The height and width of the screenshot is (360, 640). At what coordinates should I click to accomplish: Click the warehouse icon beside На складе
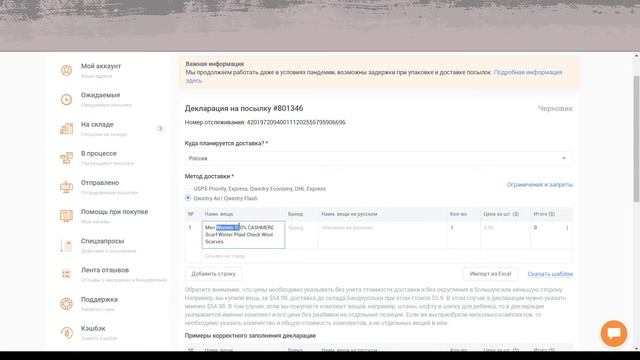[66, 129]
